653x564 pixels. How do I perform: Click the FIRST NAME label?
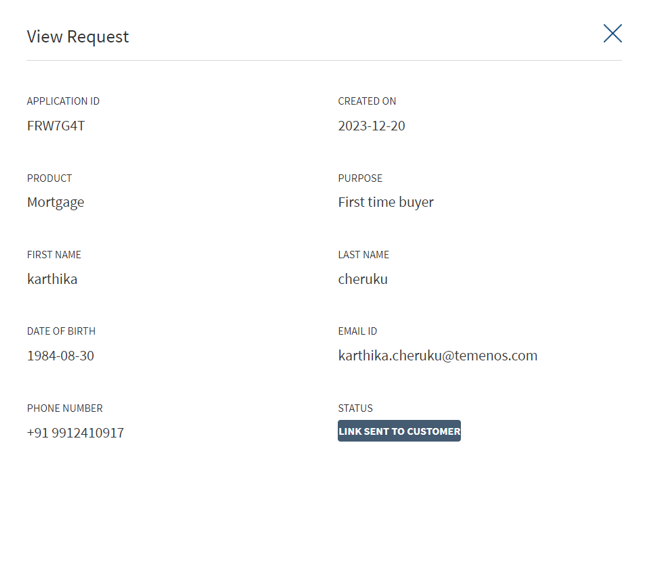coord(54,255)
